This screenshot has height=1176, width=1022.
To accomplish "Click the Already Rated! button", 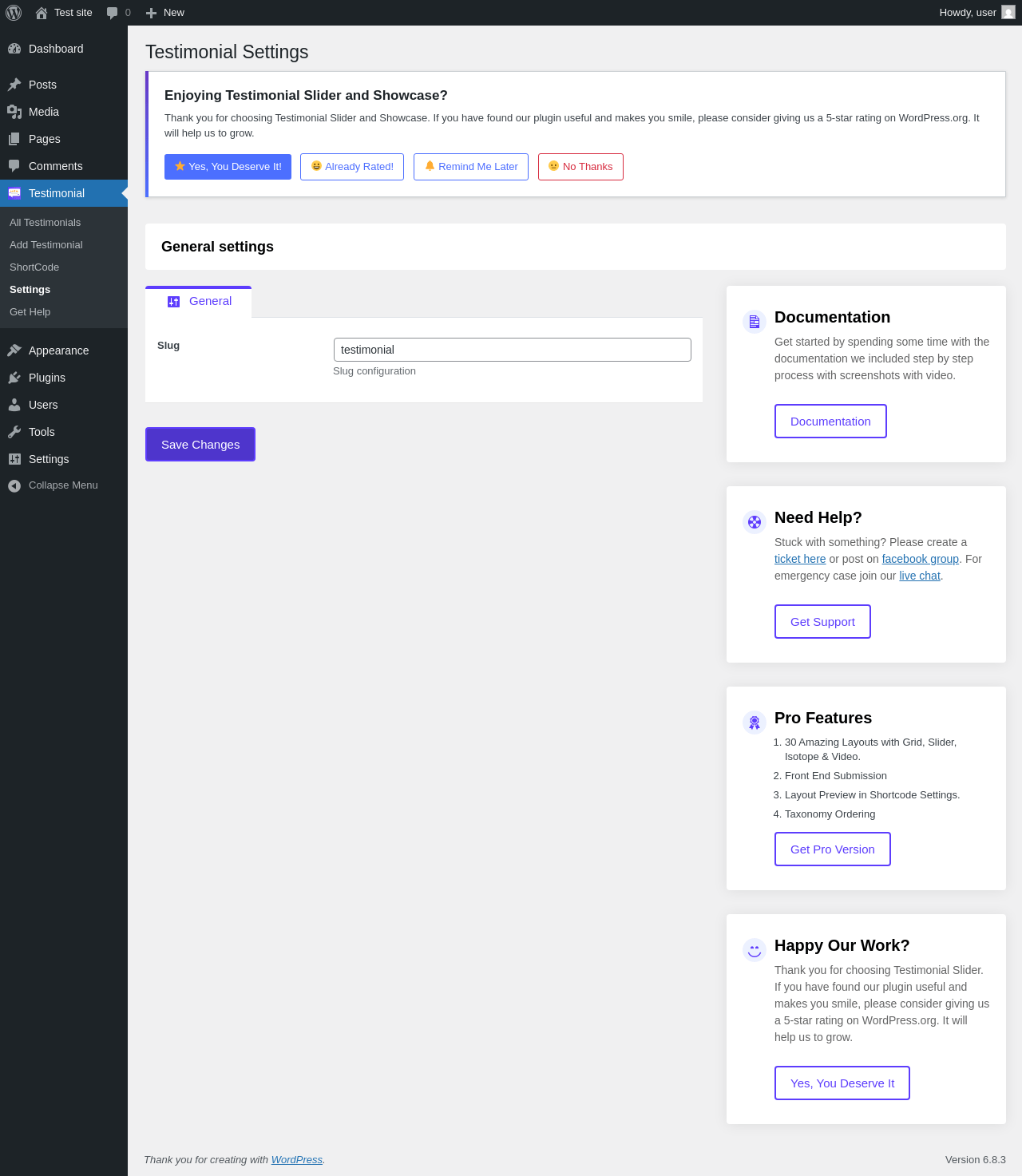I will click(x=352, y=167).
